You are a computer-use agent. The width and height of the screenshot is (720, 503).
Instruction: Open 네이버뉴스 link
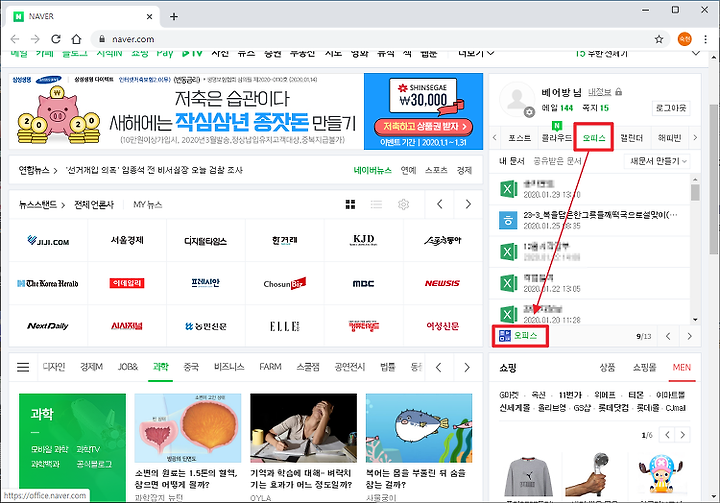372,170
